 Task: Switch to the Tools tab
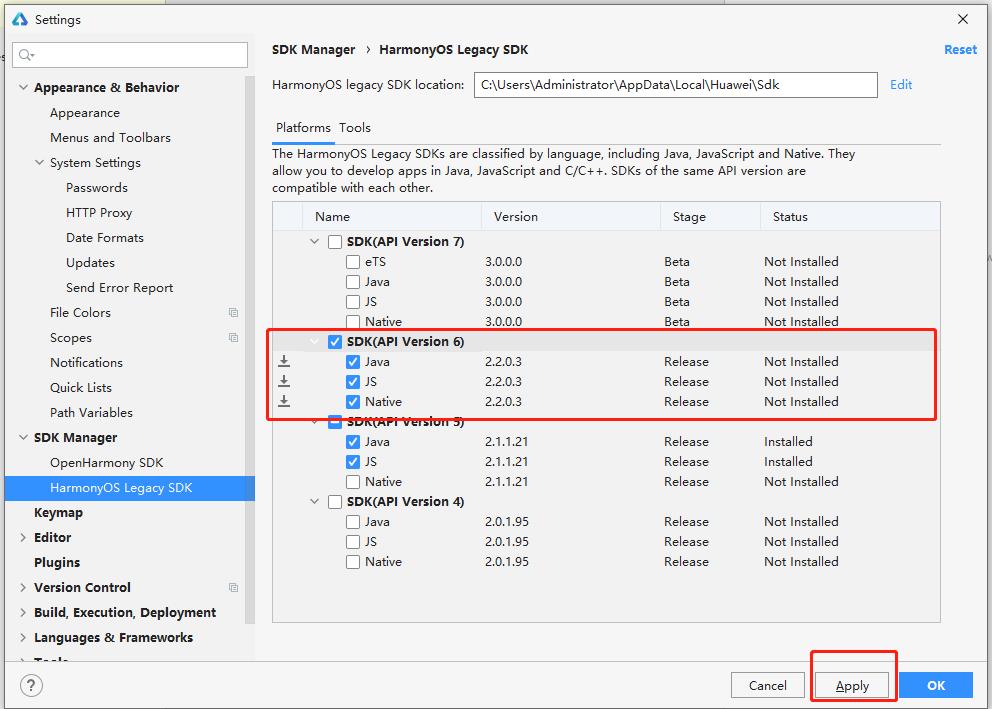click(x=355, y=128)
